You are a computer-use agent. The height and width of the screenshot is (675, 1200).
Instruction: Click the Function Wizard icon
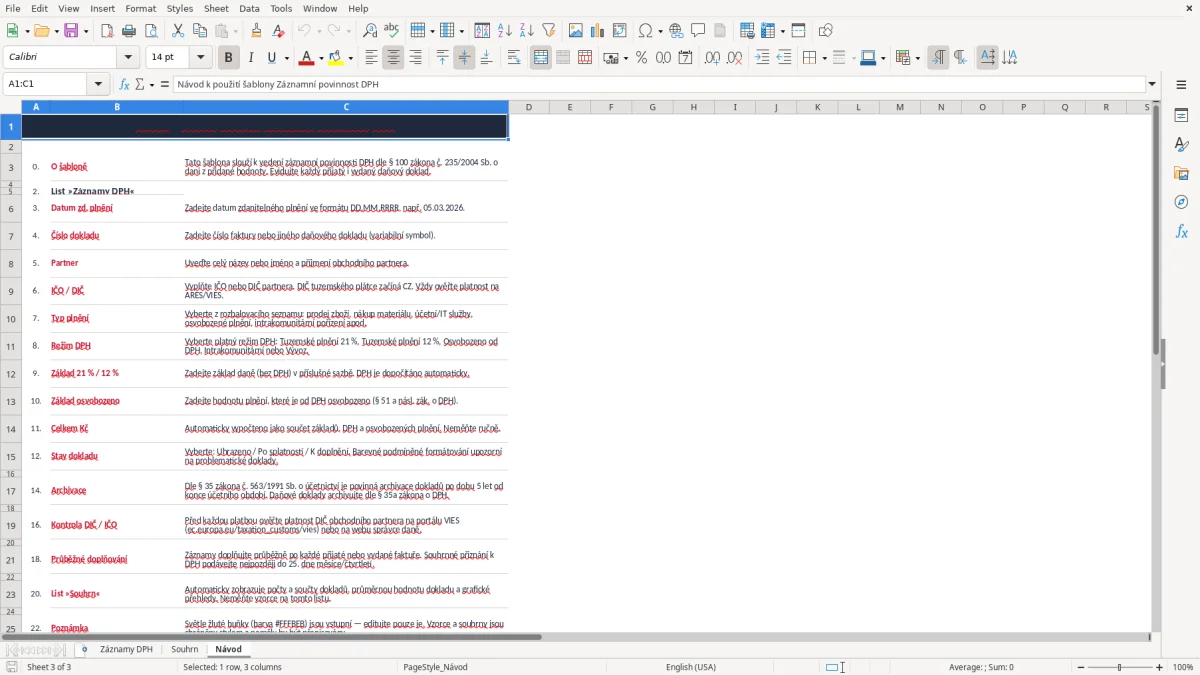tap(125, 84)
